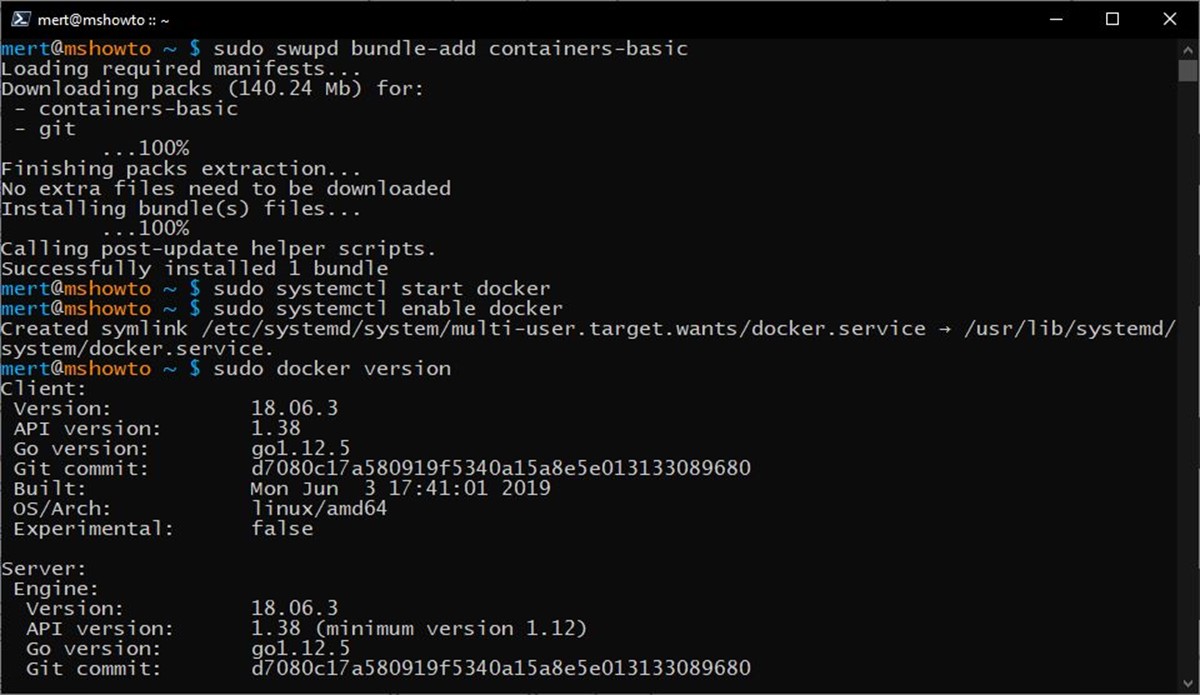Screen dimensions: 1200x695
Task: Click the window title text mert@mshowto
Action: pyautogui.click(x=104, y=19)
